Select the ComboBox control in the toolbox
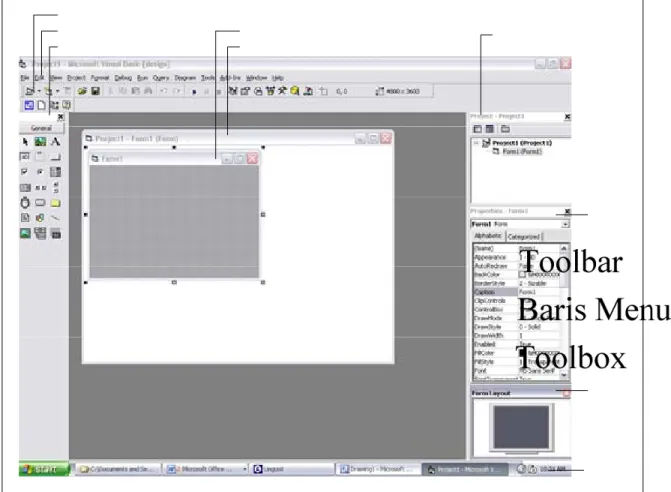Viewport: 671px width, 492px height. [x=55, y=172]
